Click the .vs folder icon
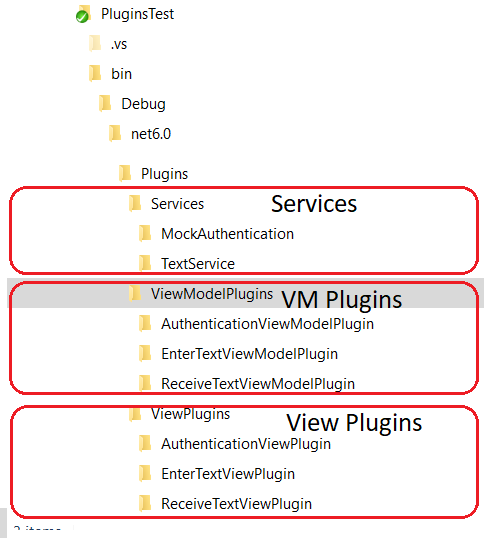The image size is (484, 547). (95, 44)
